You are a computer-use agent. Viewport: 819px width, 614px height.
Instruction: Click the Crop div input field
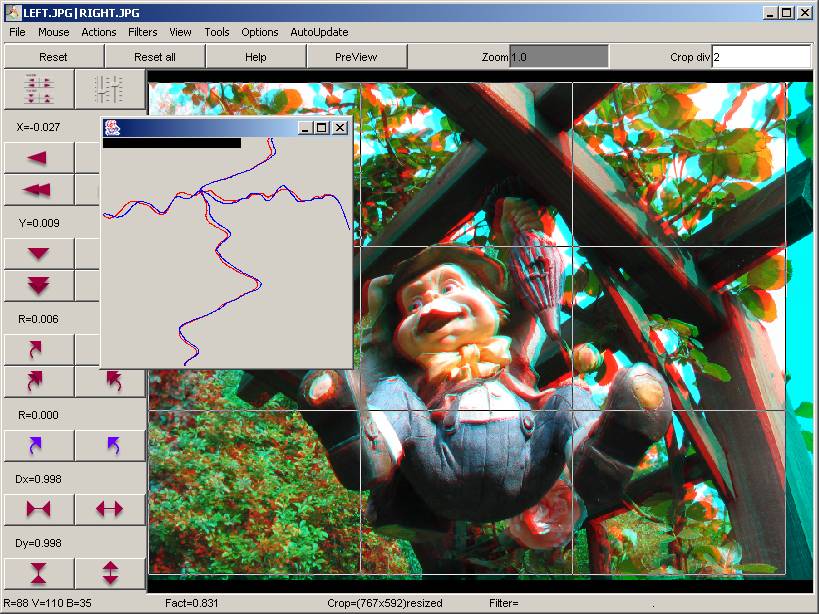coord(762,57)
